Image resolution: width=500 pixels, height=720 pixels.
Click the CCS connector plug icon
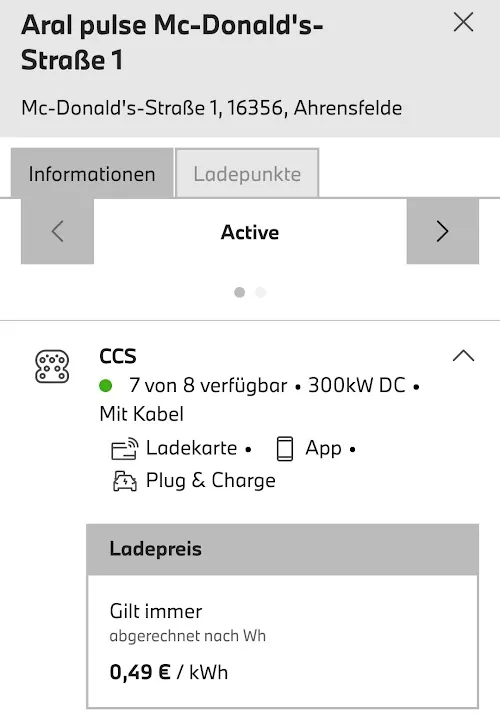pyautogui.click(x=52, y=366)
